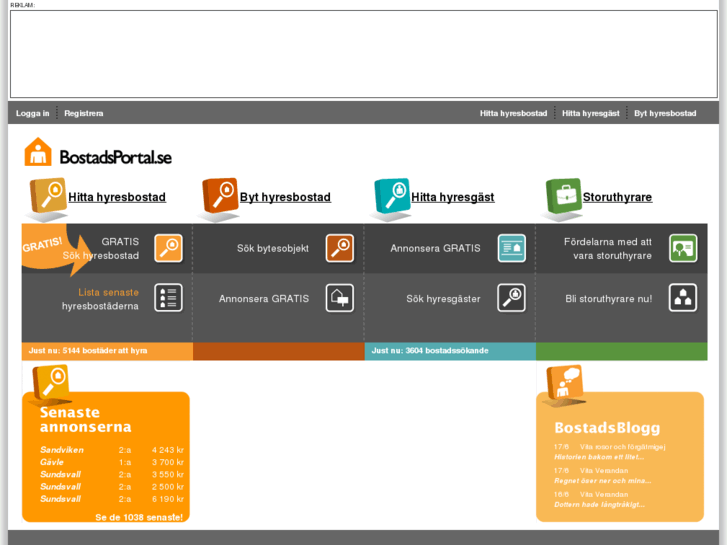
Task: Open the Sundsvall 6 190 kr listing
Action: click(x=112, y=499)
